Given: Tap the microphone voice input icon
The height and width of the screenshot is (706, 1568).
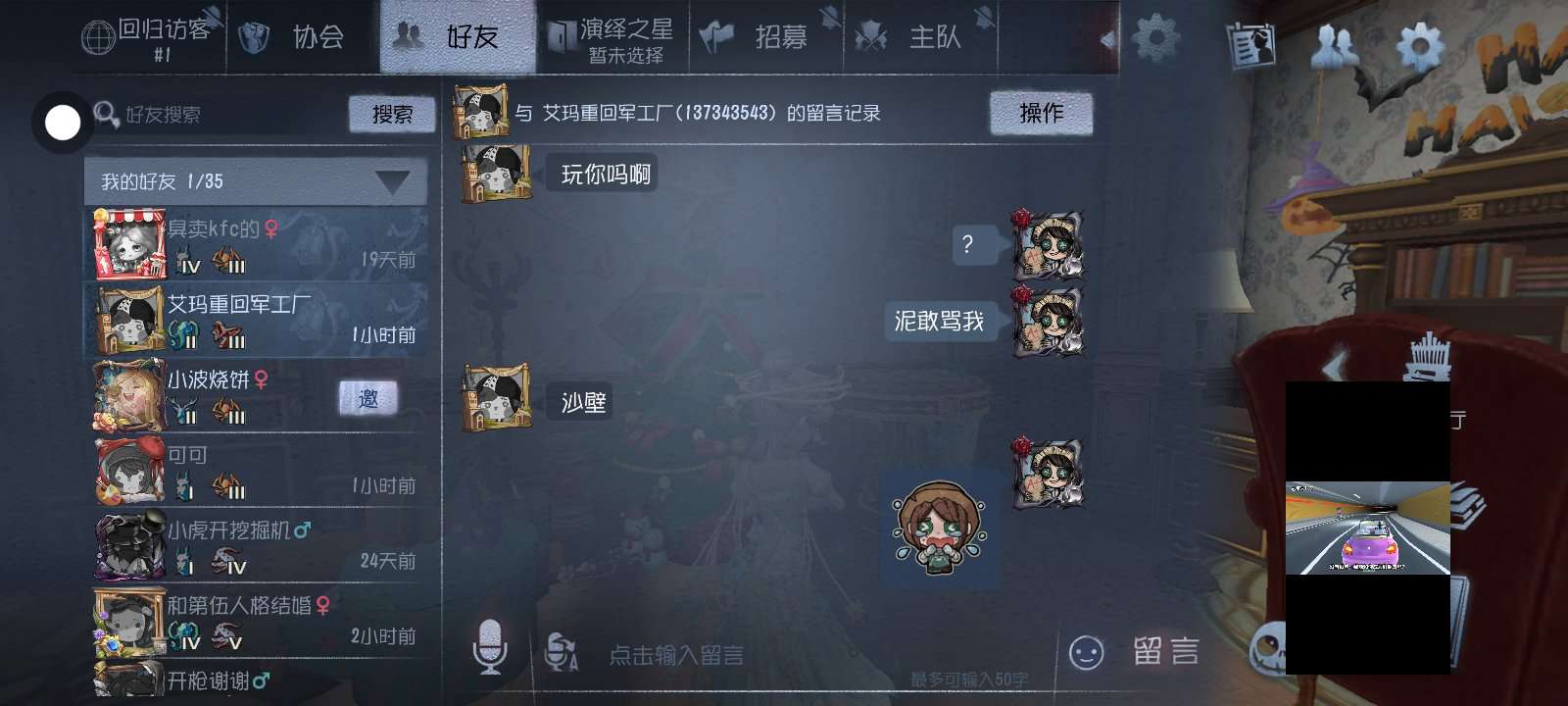Looking at the screenshot, I should 490,647.
